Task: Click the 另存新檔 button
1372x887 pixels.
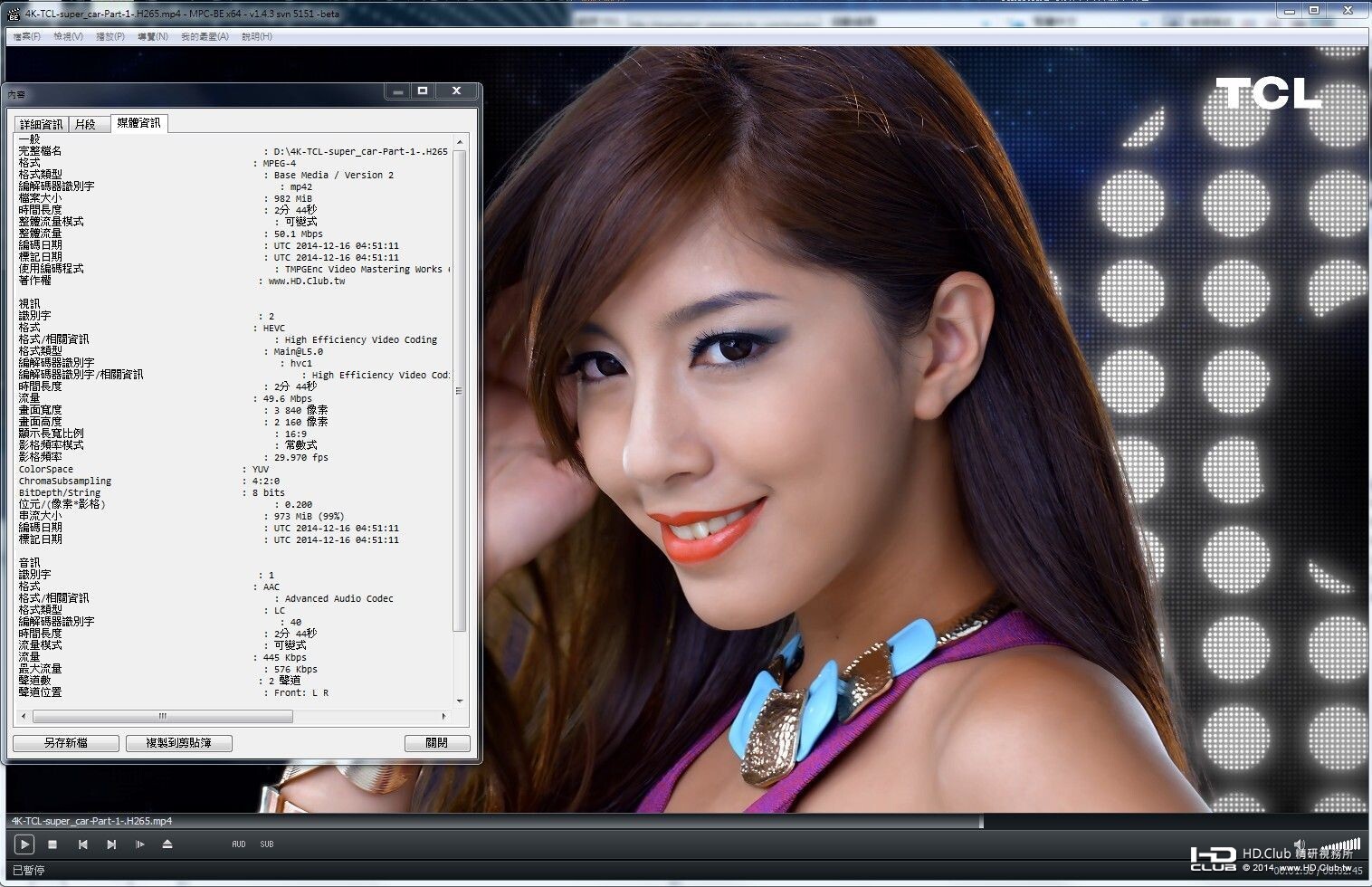Action: point(66,743)
